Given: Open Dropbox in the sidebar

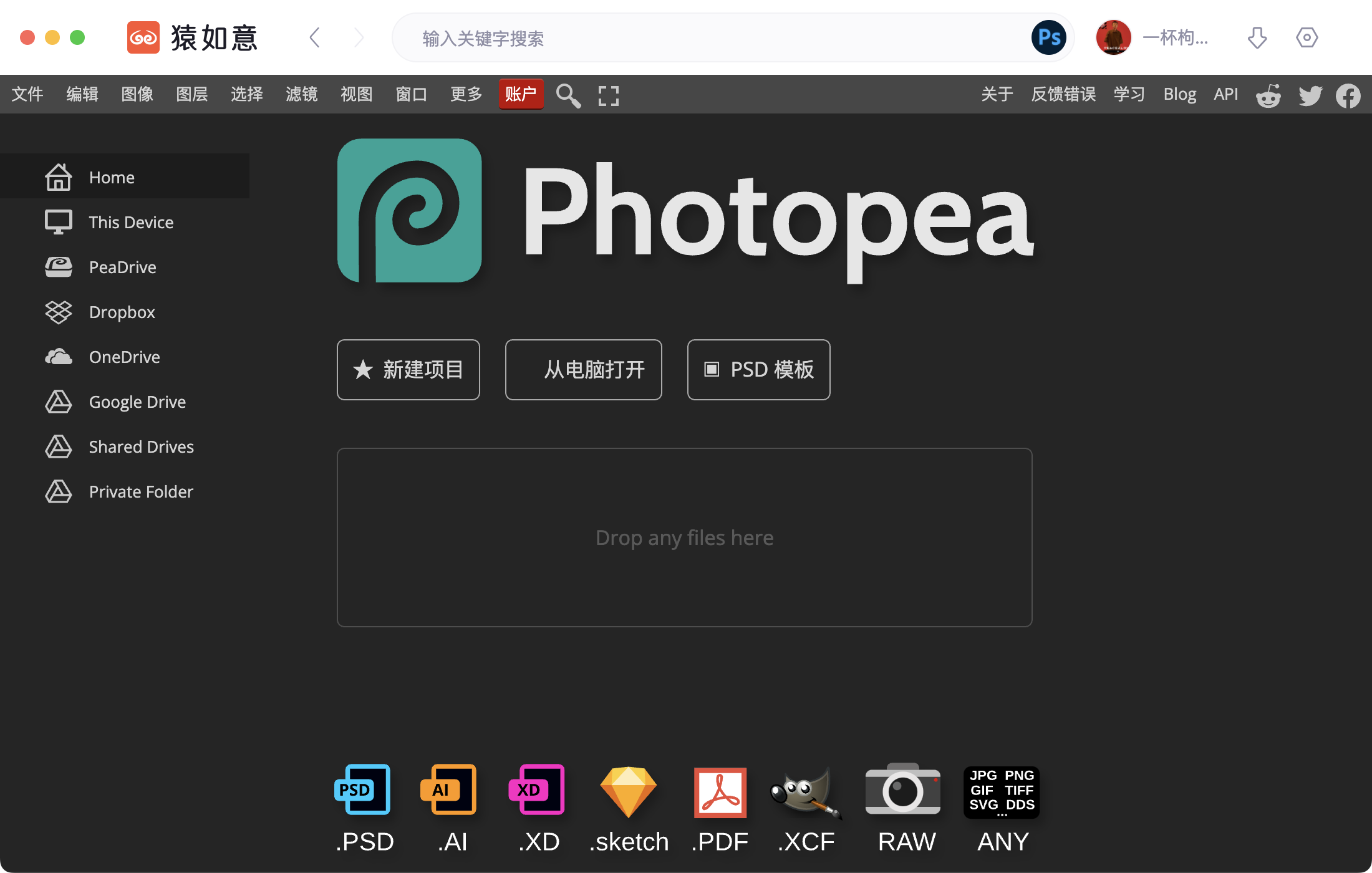Looking at the screenshot, I should tap(125, 312).
